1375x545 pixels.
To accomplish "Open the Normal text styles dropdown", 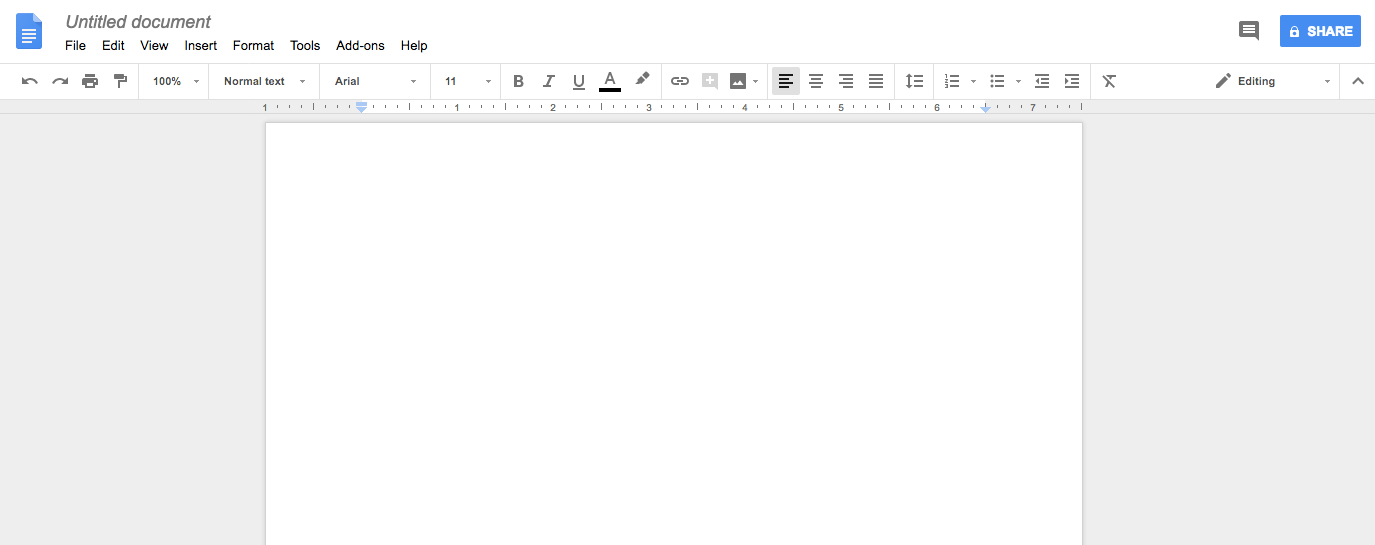I will click(x=264, y=81).
